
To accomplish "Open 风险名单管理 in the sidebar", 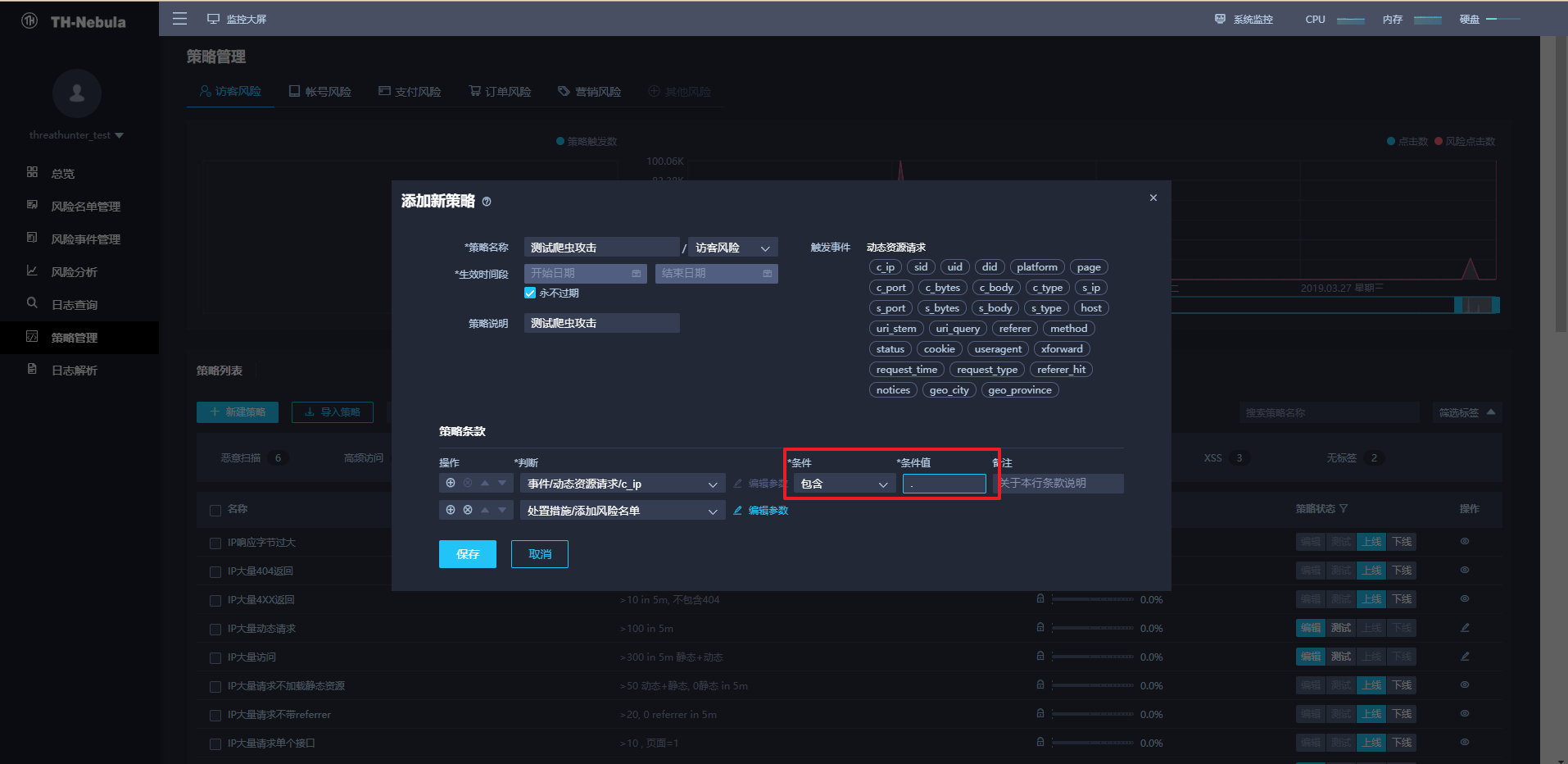I will point(85,207).
